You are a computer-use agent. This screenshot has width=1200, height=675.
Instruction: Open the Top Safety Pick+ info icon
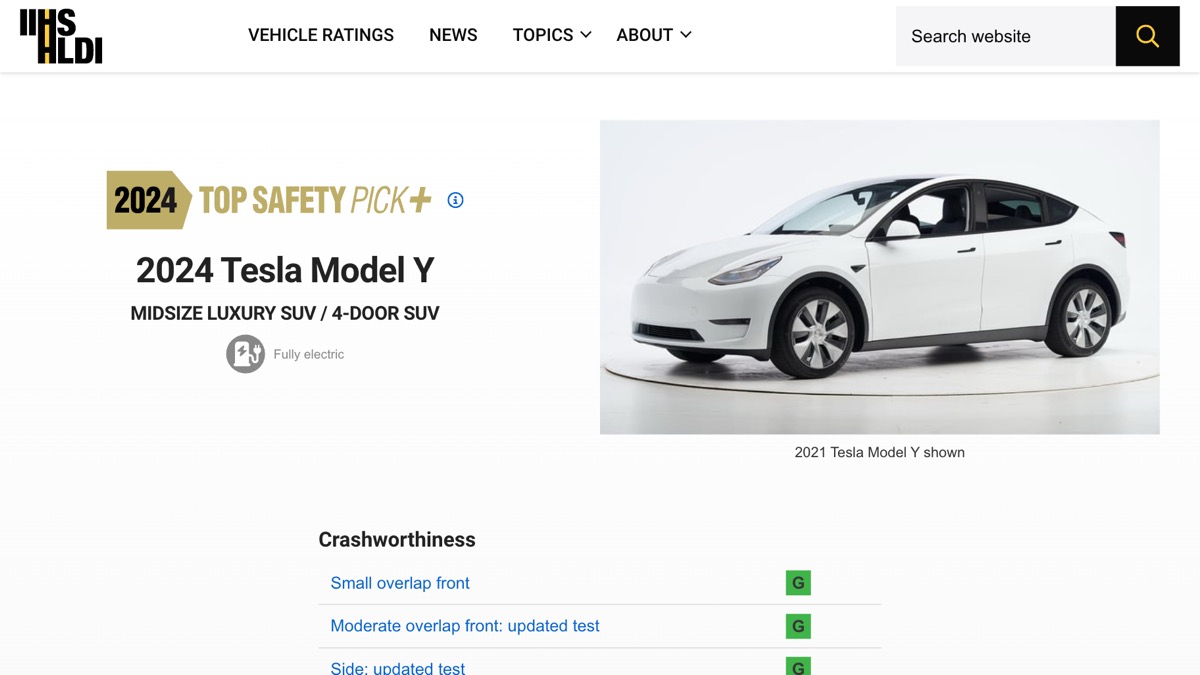tap(455, 200)
